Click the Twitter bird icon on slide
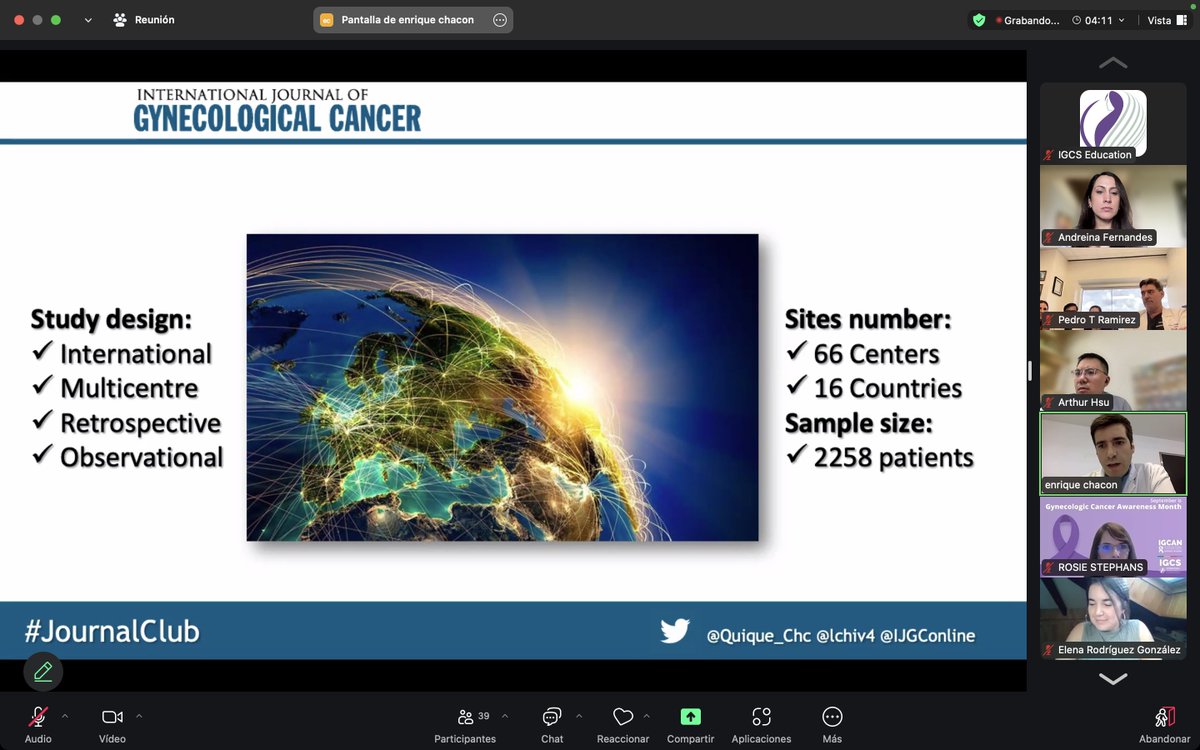Image resolution: width=1200 pixels, height=750 pixels. (675, 632)
